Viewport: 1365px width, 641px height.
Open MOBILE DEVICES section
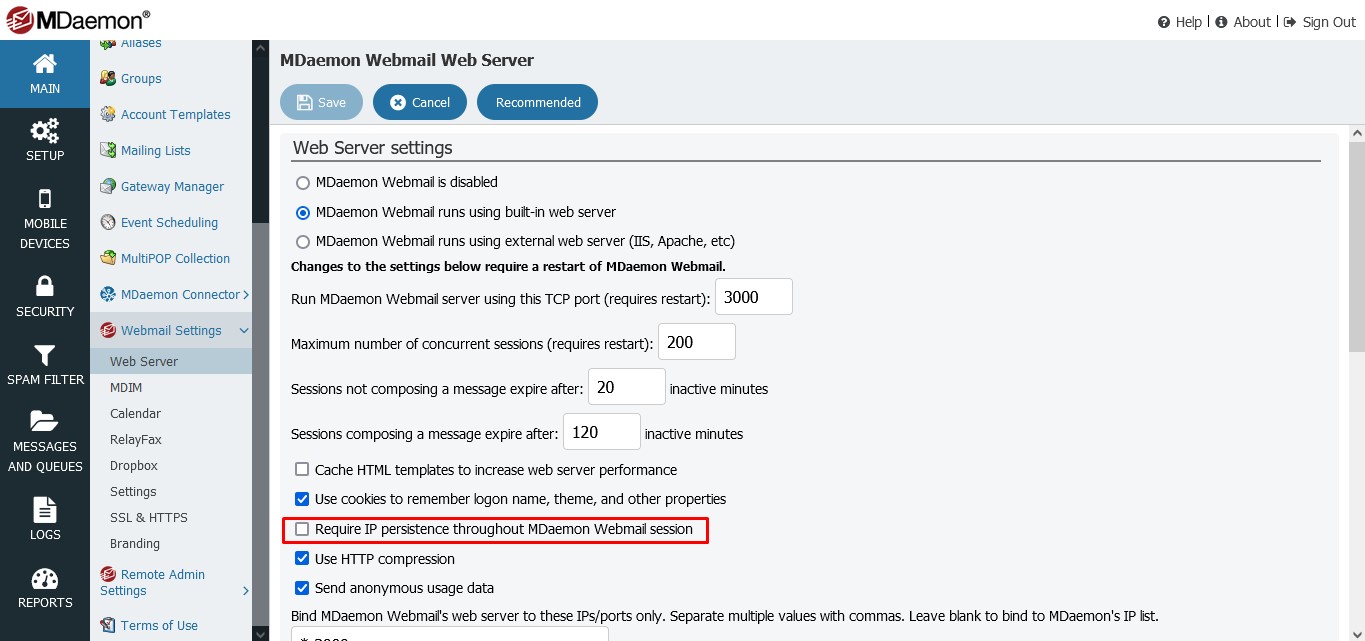[x=45, y=219]
